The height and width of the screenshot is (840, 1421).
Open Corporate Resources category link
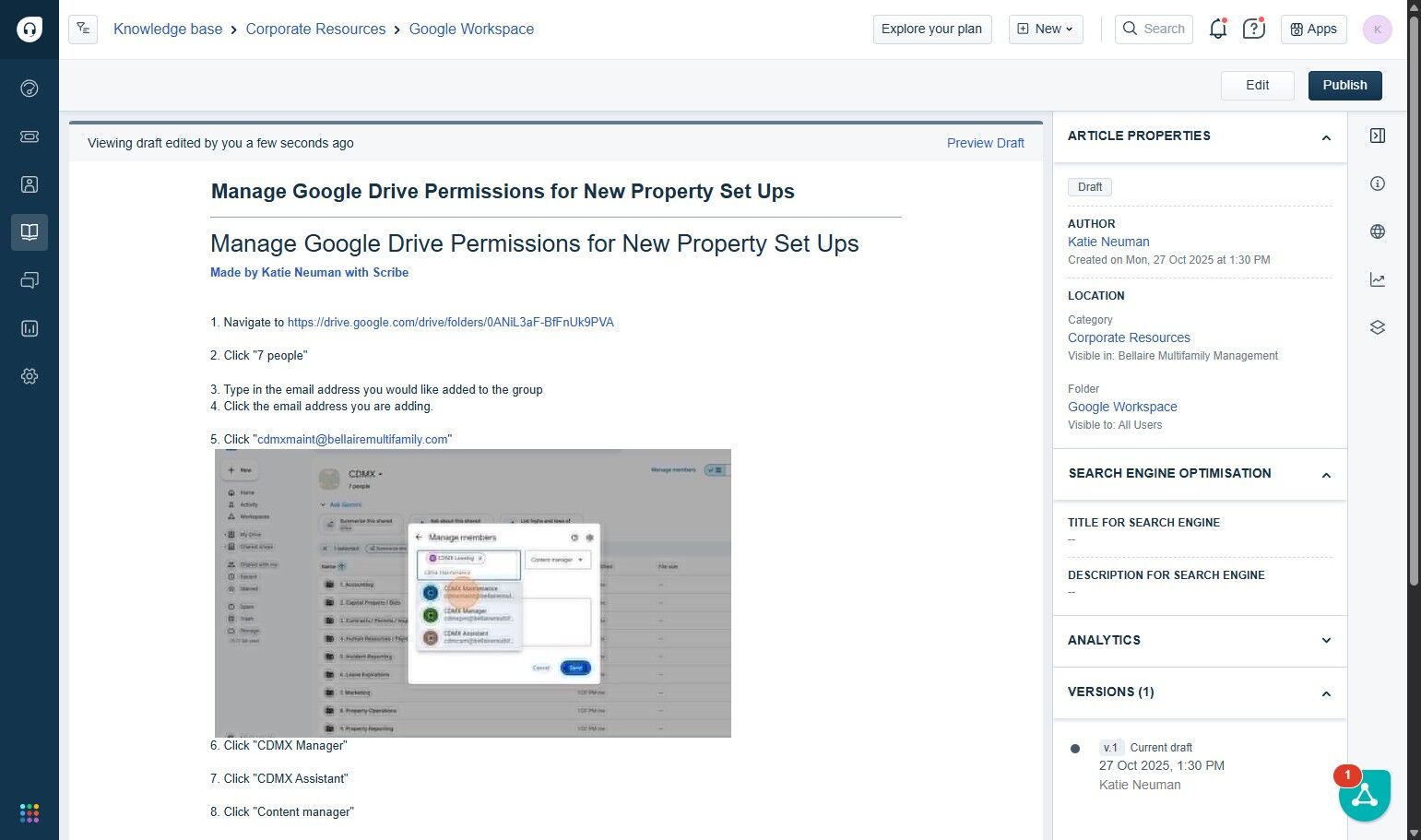(x=1129, y=337)
